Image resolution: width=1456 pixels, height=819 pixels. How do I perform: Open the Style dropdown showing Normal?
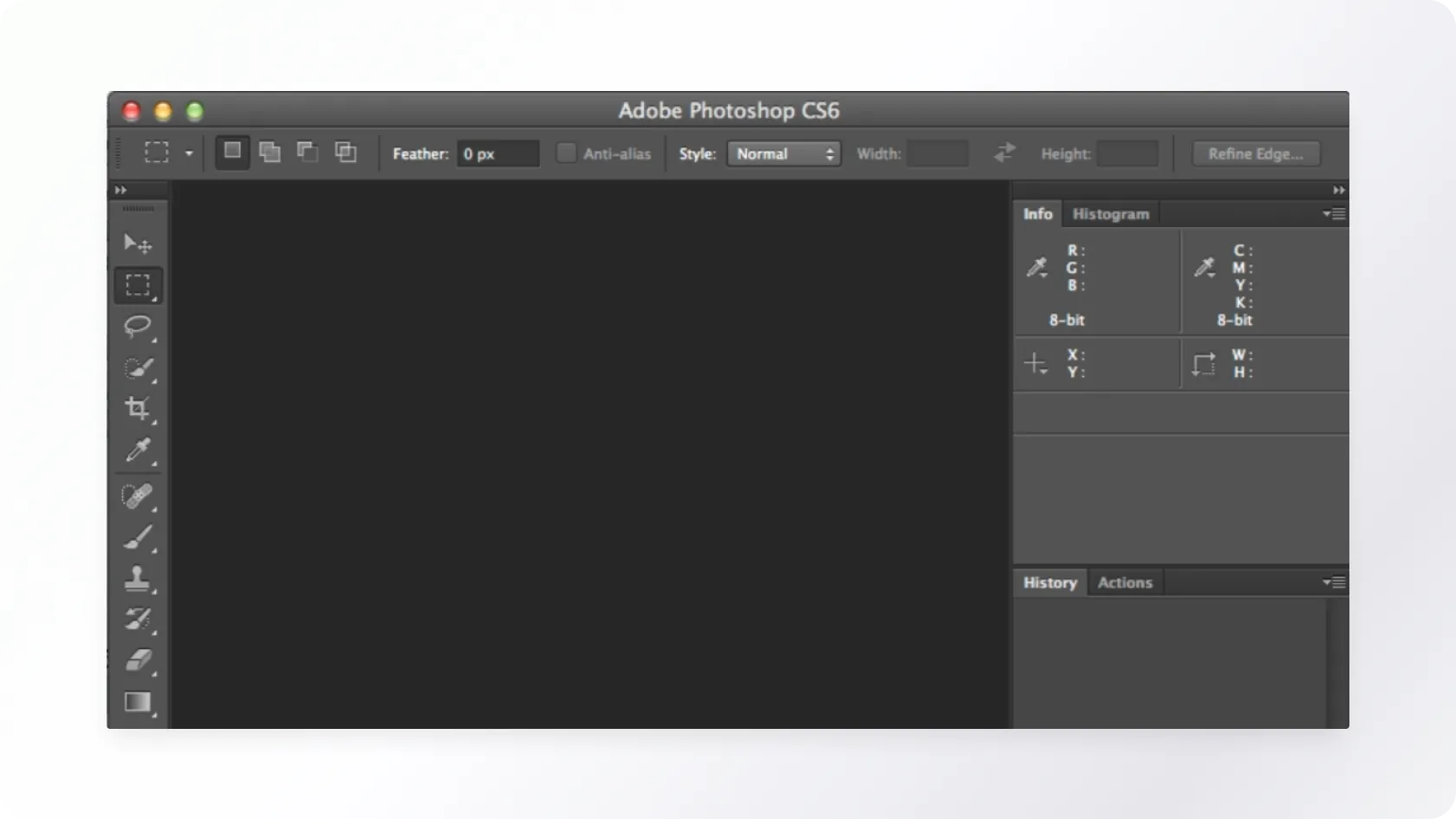tap(783, 154)
